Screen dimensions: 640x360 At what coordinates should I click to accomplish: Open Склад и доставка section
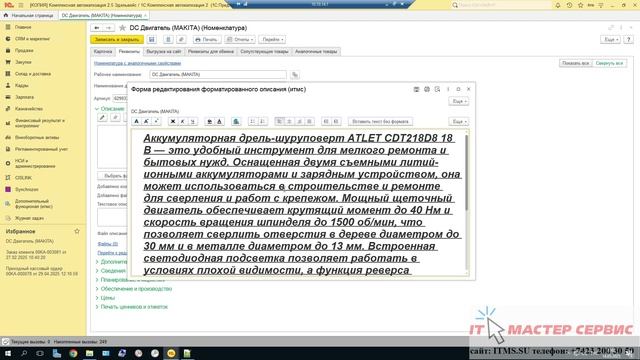(33, 74)
